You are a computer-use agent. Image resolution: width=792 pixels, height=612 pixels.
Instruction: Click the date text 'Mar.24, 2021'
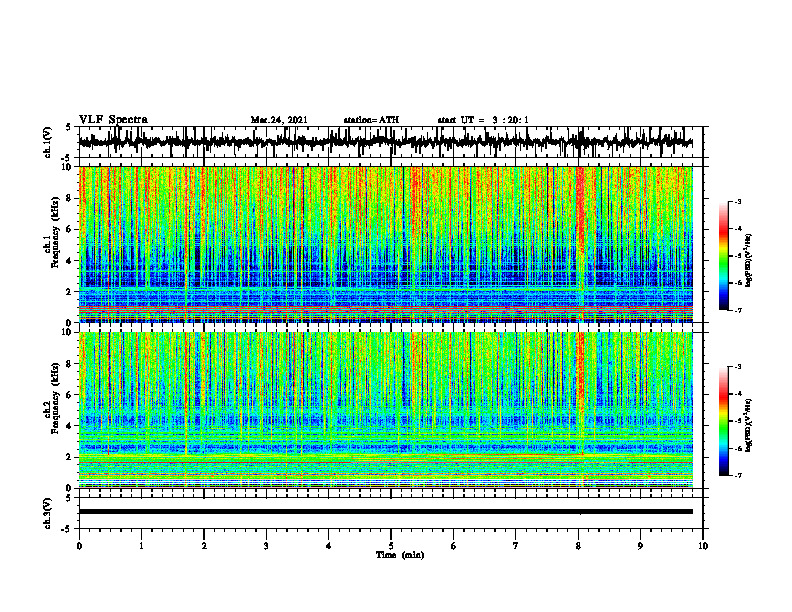click(279, 120)
